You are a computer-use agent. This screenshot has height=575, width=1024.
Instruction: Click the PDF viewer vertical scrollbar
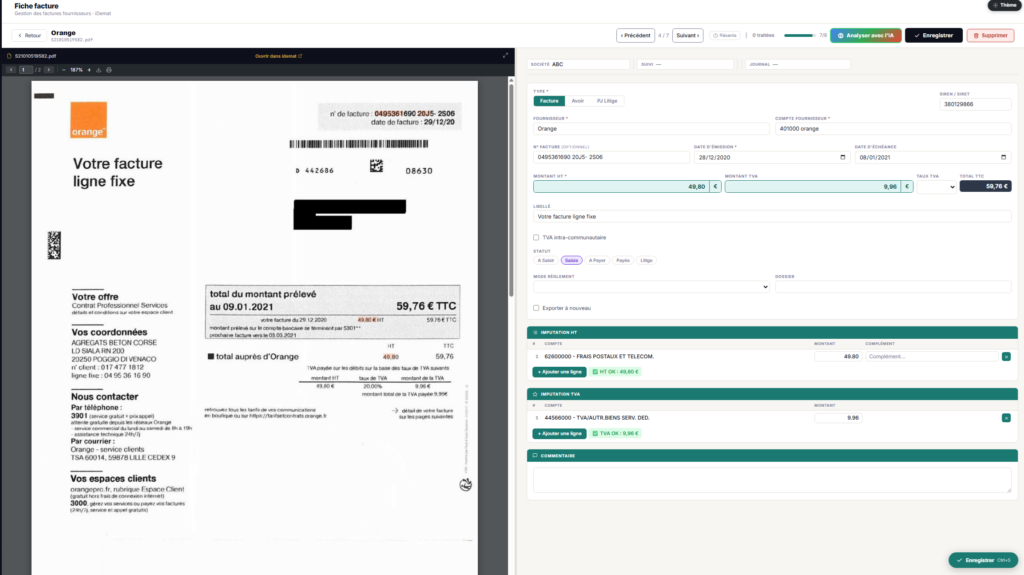tap(511, 189)
